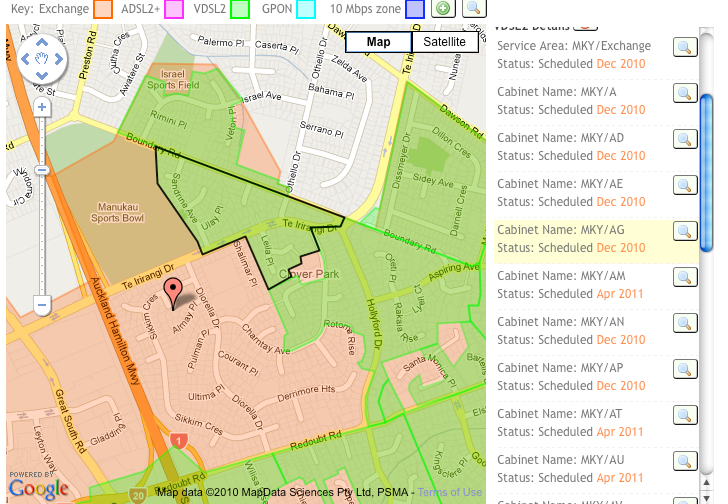The height and width of the screenshot is (504, 728).
Task: Click the Manukau Sports Bowl label
Action: [x=117, y=213]
